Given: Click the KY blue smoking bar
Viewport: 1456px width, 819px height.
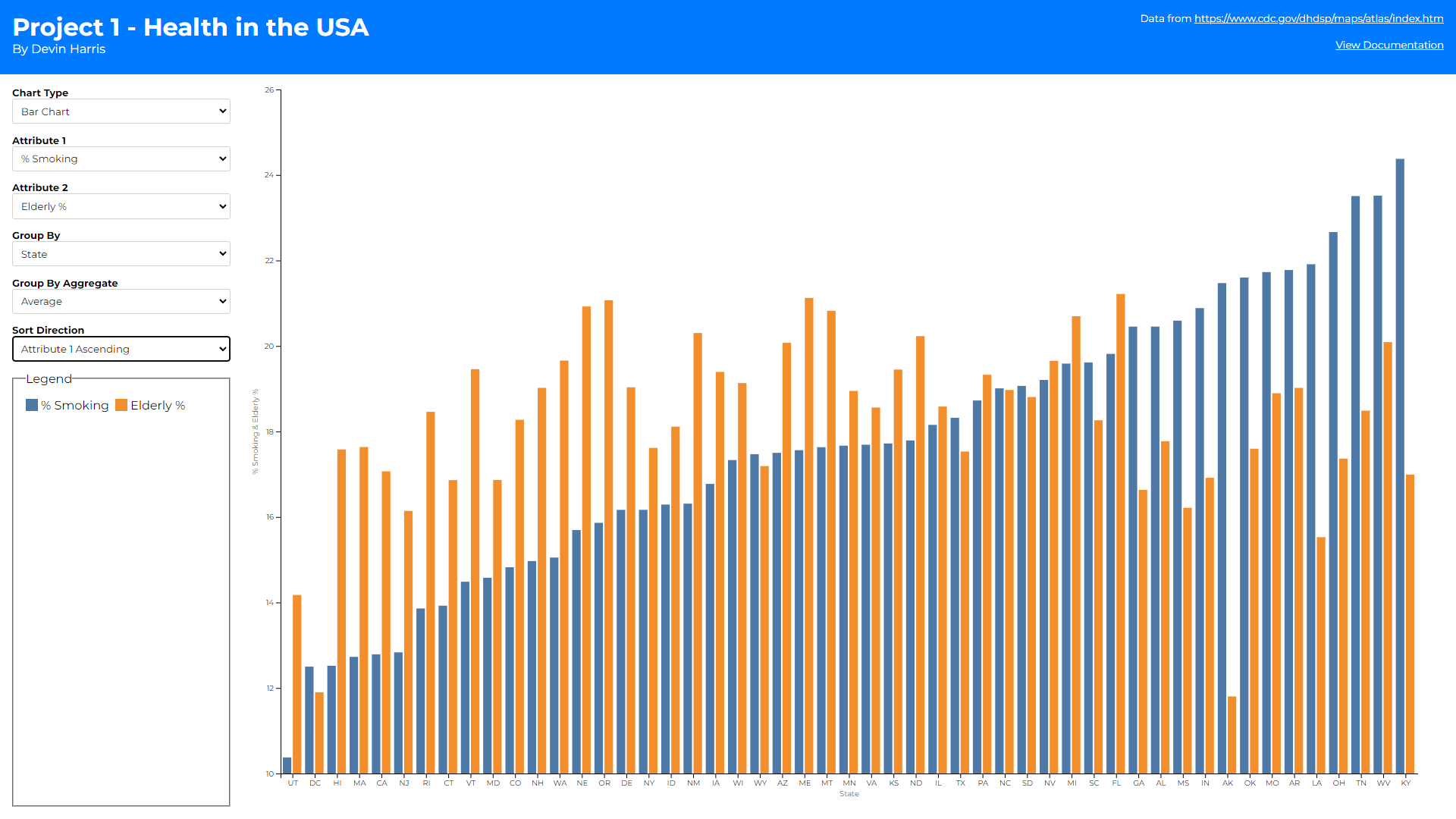Looking at the screenshot, I should point(1400,466).
